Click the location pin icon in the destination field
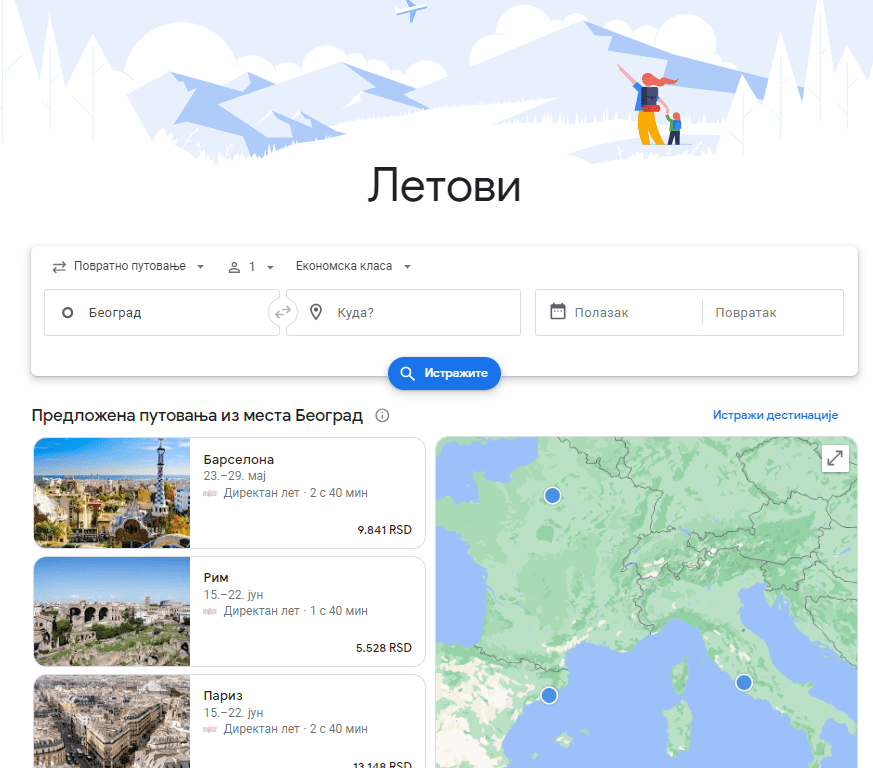 (316, 312)
